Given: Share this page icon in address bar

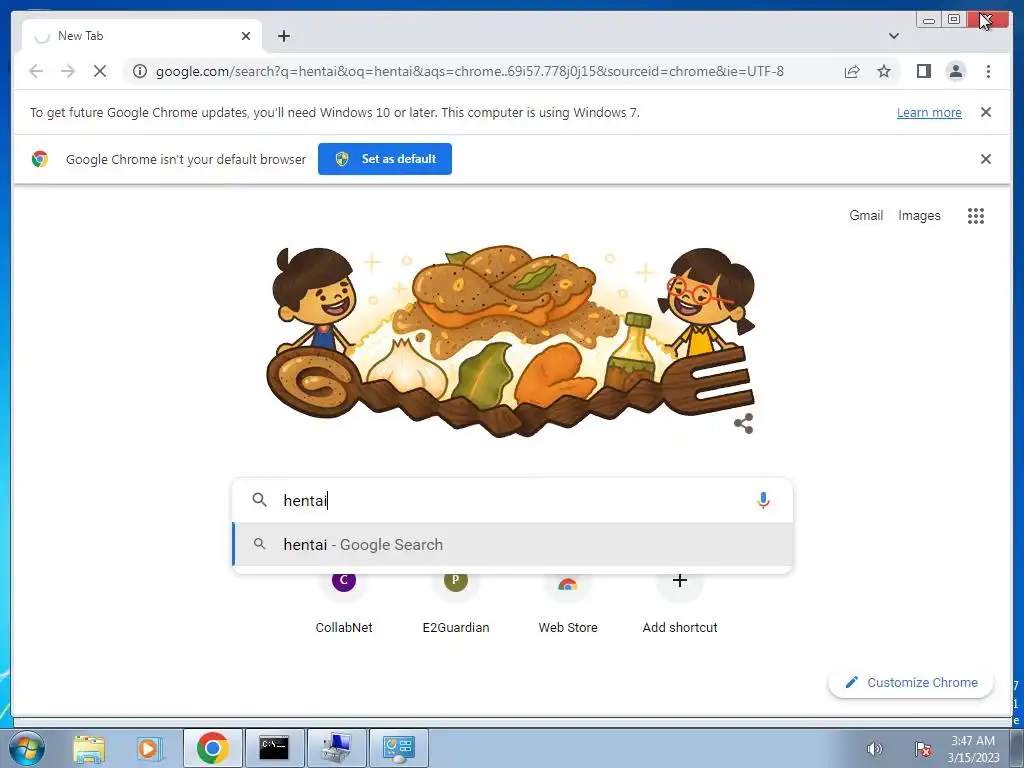Looking at the screenshot, I should 852,71.
